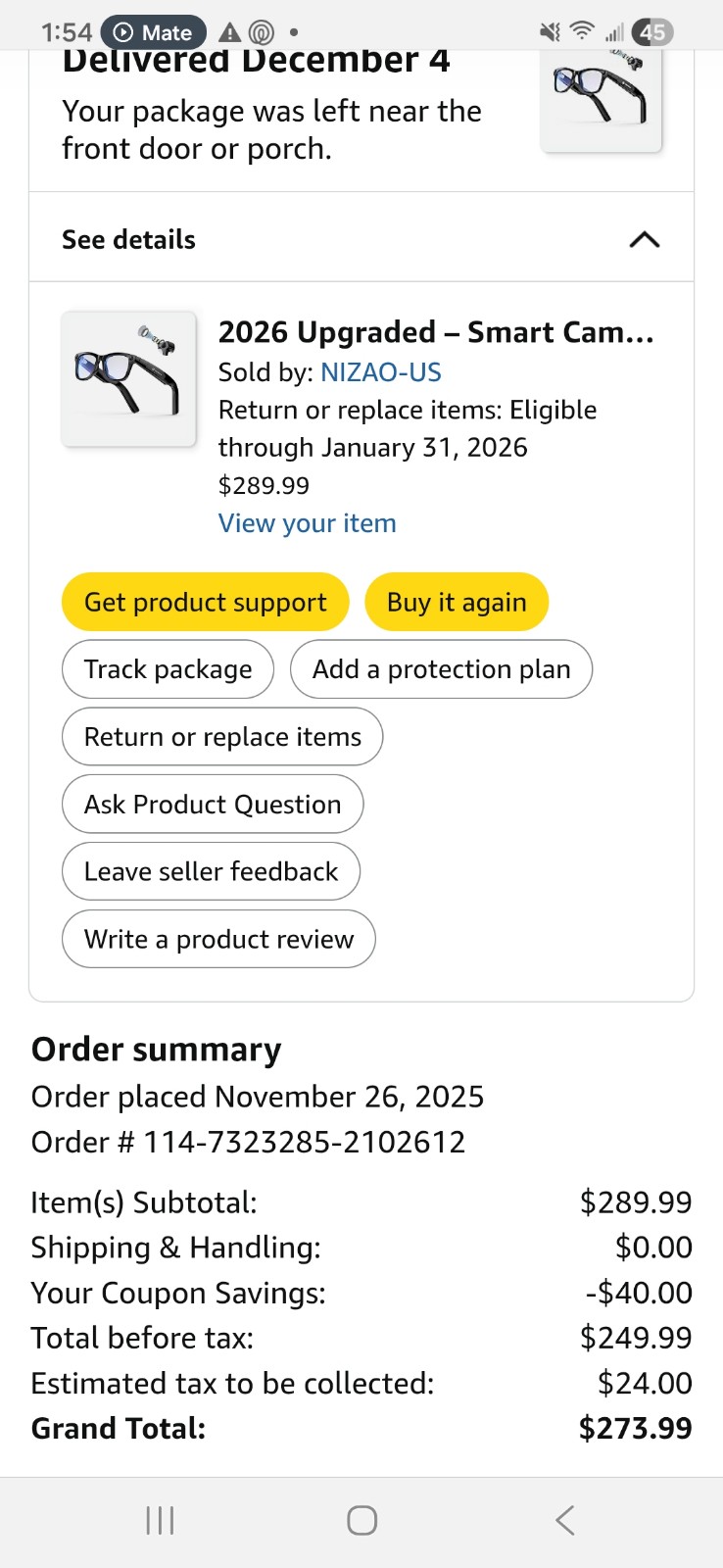Screen dimensions: 723x1568
Task: Open NIZAO-US seller link
Action: 380,372
